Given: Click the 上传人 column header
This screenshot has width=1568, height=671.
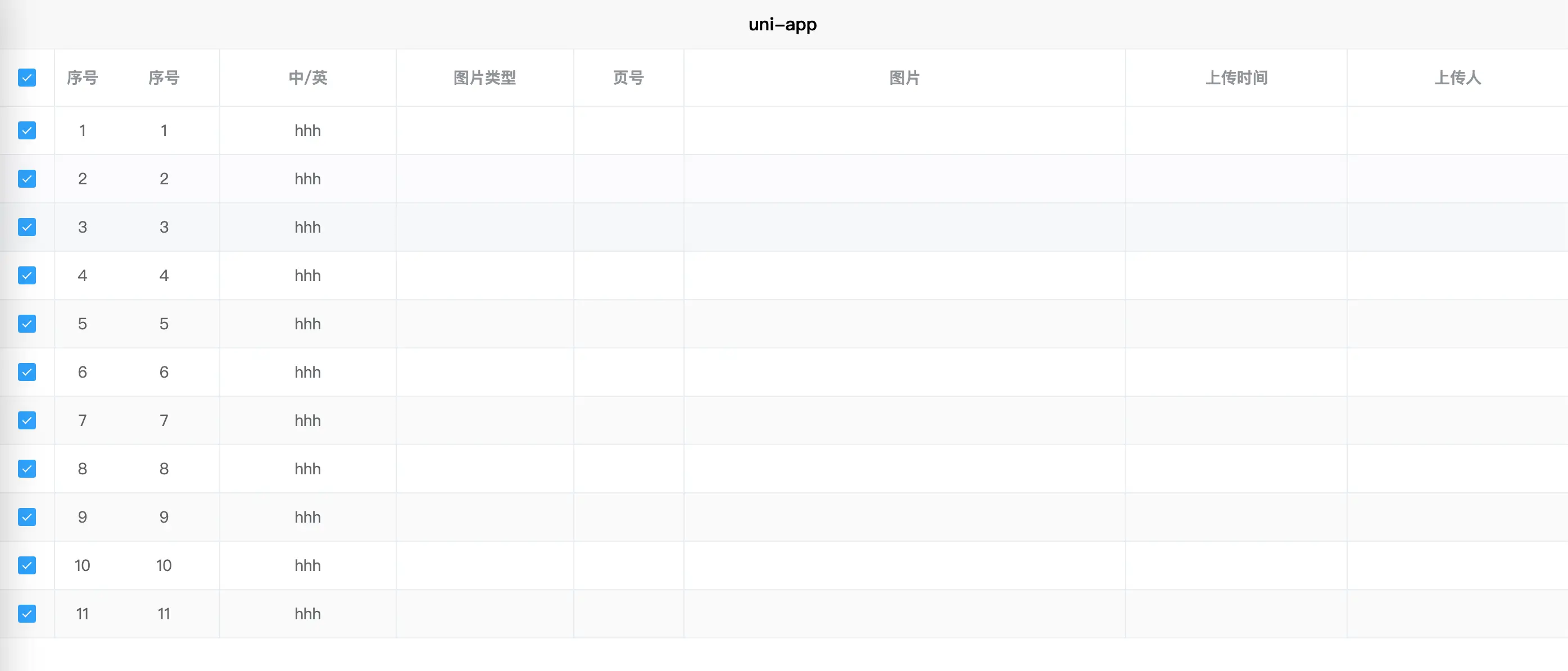Looking at the screenshot, I should (x=1457, y=78).
